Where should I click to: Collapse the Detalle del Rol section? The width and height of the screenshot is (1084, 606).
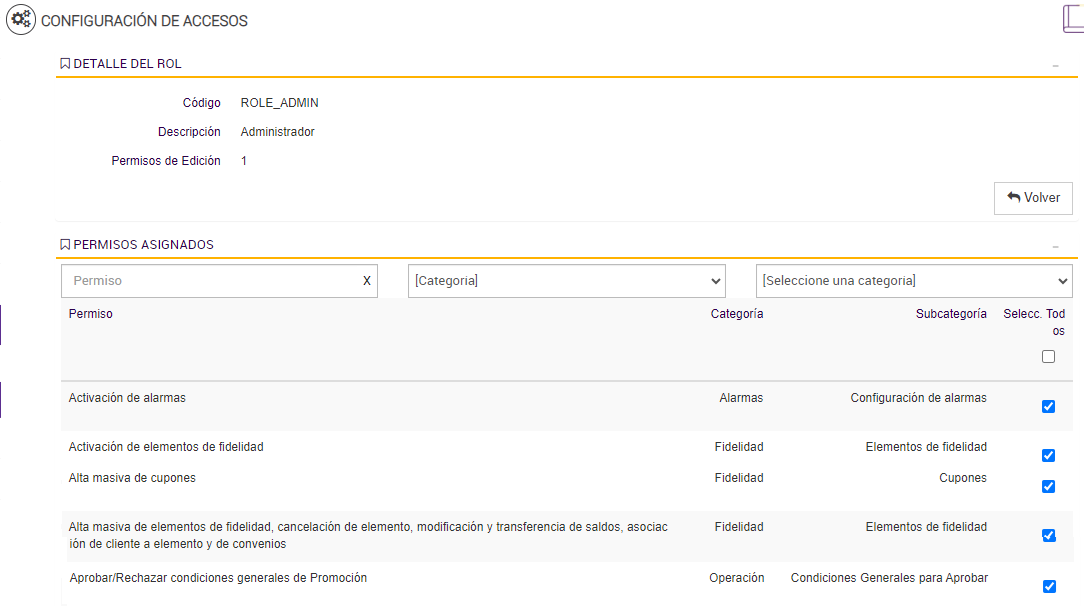1055,65
